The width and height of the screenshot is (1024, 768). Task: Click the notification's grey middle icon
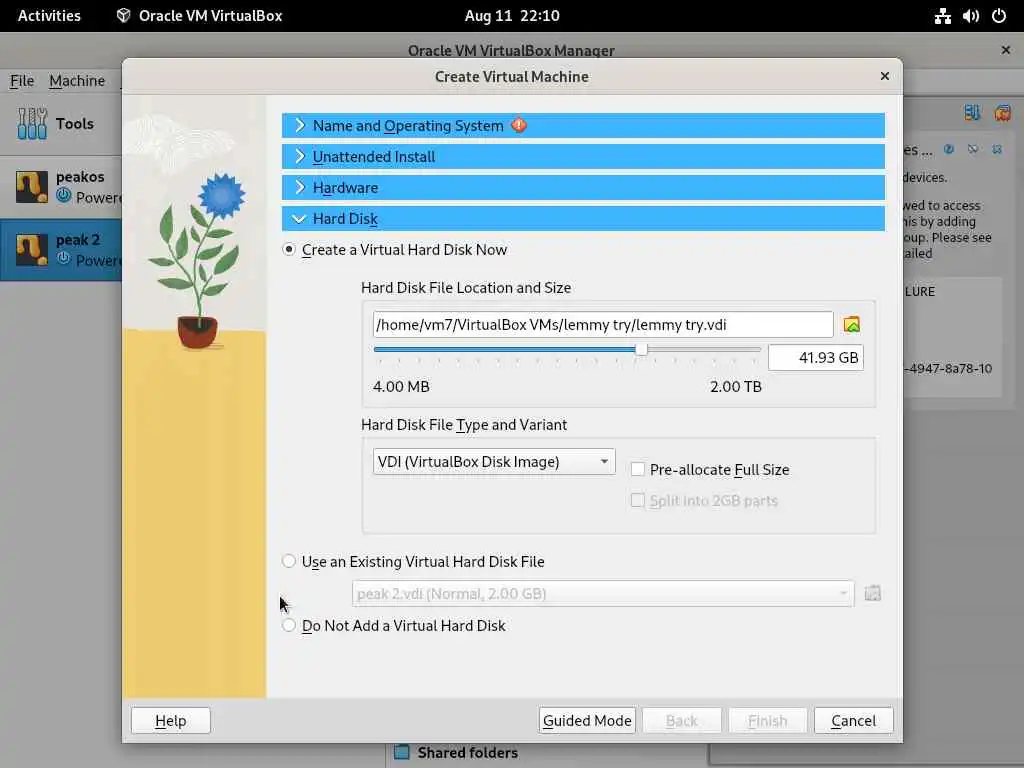[973, 150]
